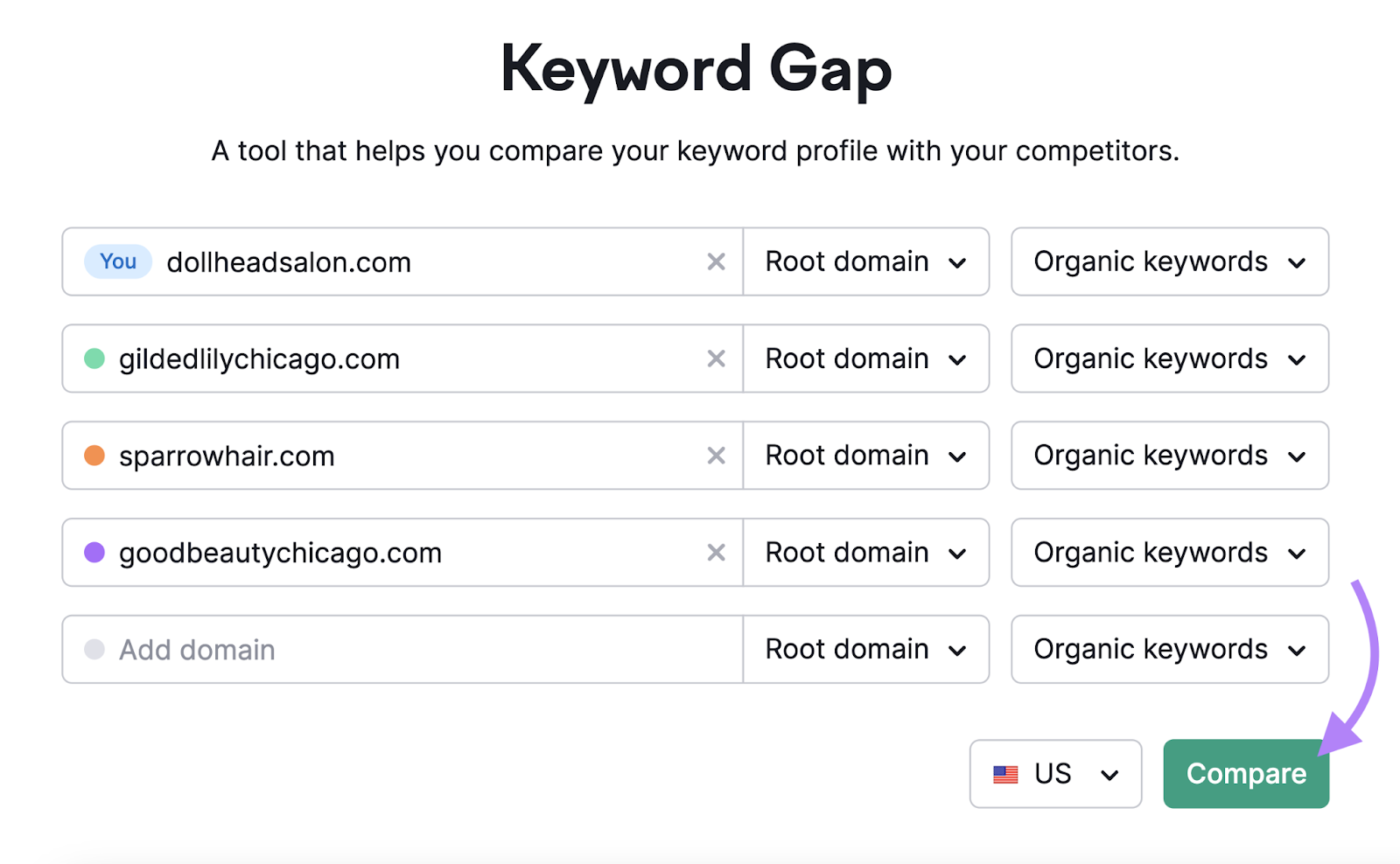Image resolution: width=1400 pixels, height=864 pixels.
Task: Click the 'You' badge on the first domain row
Action: click(117, 261)
